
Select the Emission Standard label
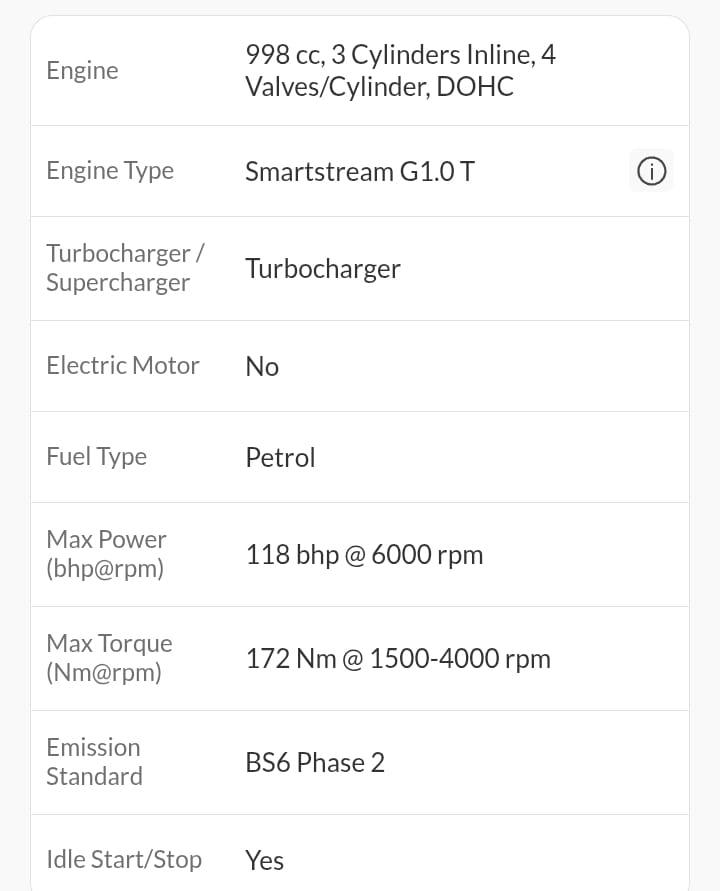(x=94, y=762)
